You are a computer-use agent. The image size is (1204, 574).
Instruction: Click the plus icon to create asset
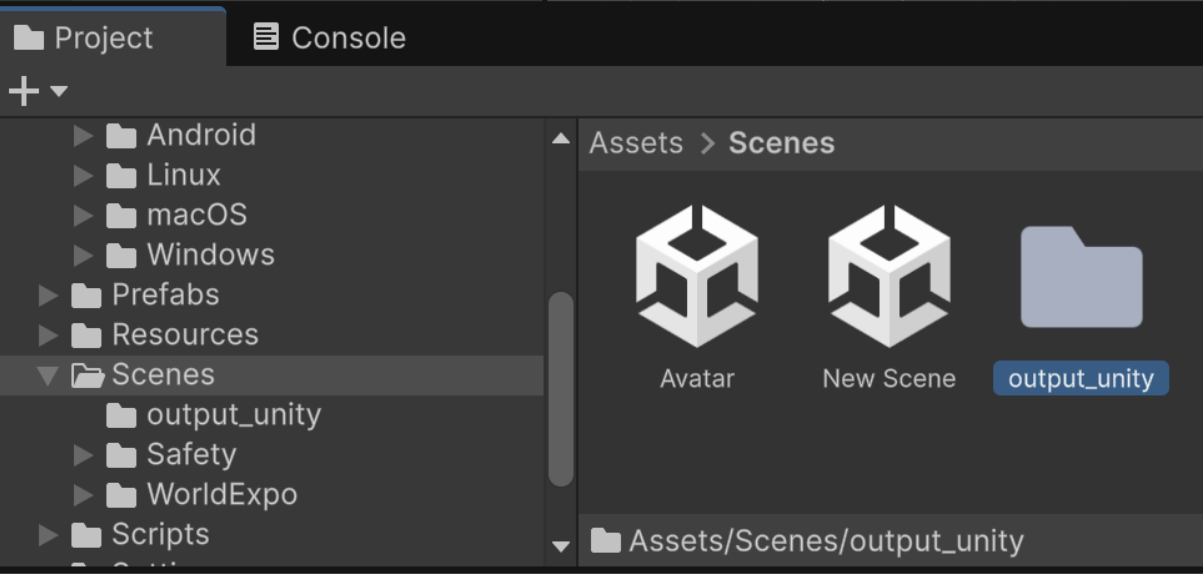pyautogui.click(x=23, y=92)
